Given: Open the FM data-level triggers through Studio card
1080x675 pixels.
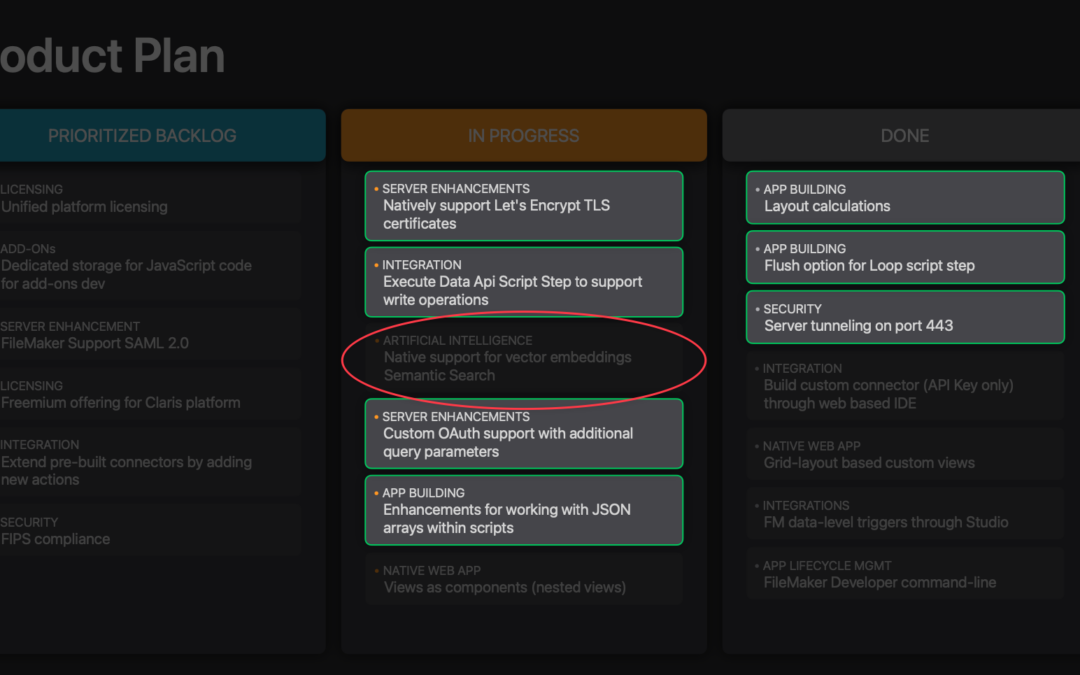Looking at the screenshot, I should coord(905,514).
